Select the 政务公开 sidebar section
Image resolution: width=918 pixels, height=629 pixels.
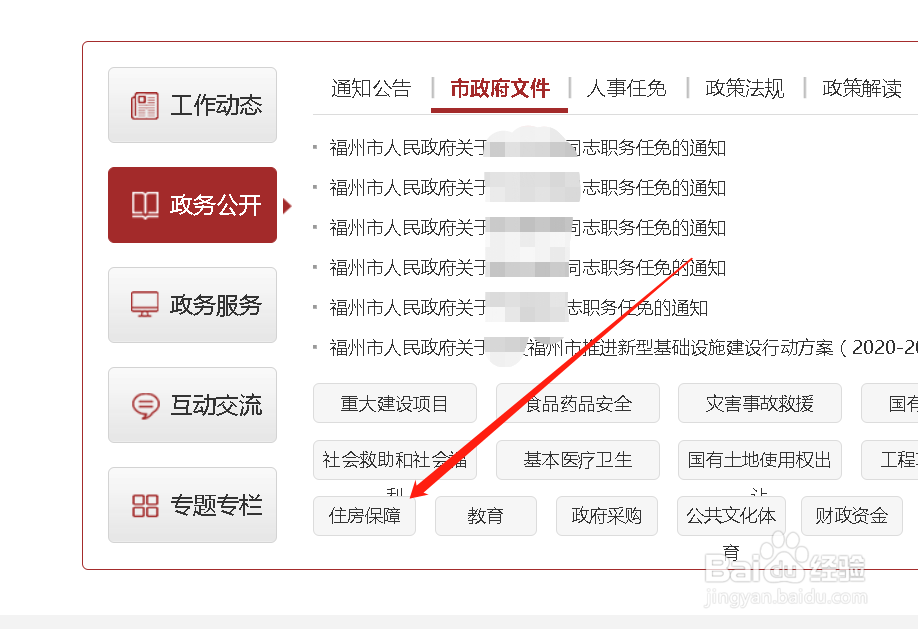(193, 205)
